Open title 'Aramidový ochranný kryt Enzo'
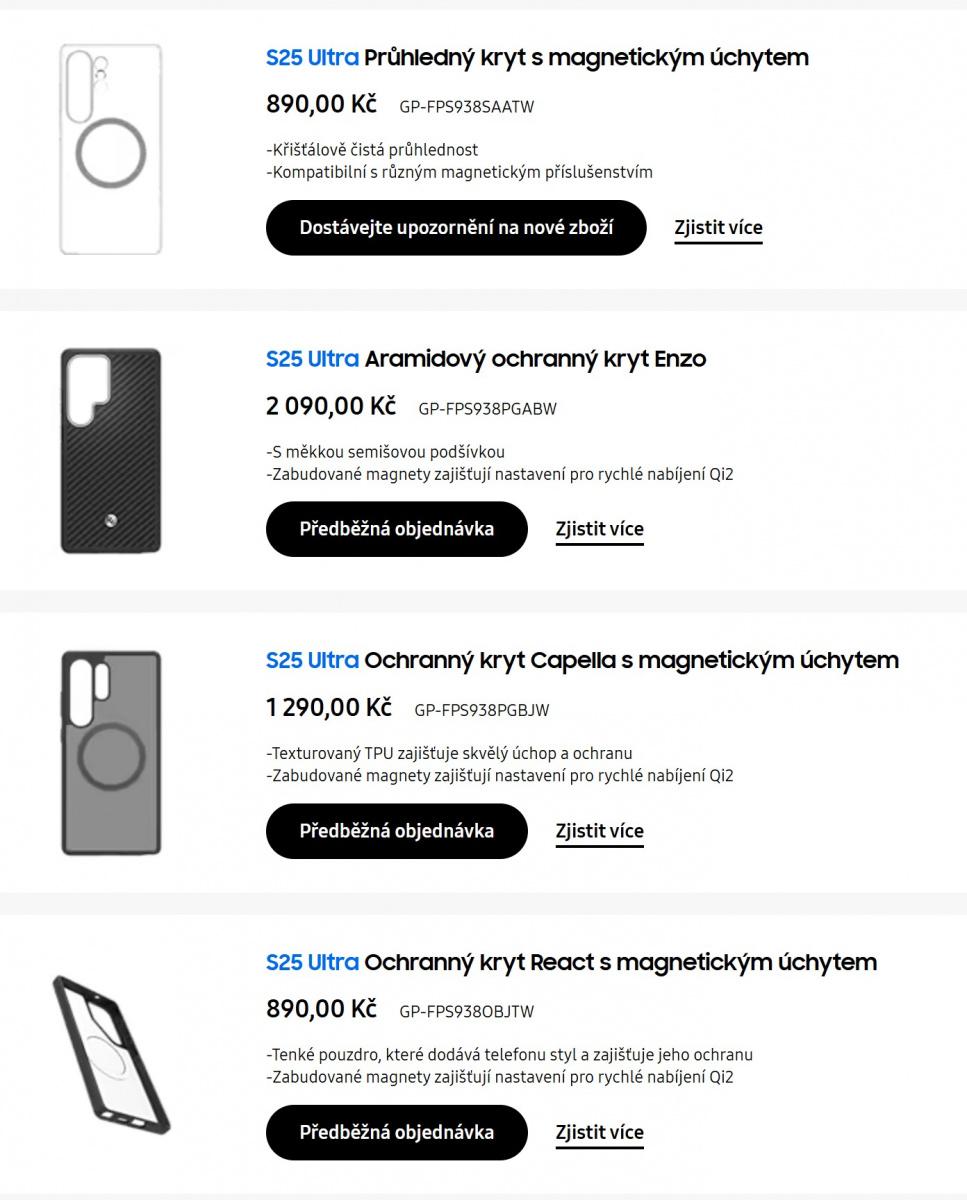 tap(535, 359)
